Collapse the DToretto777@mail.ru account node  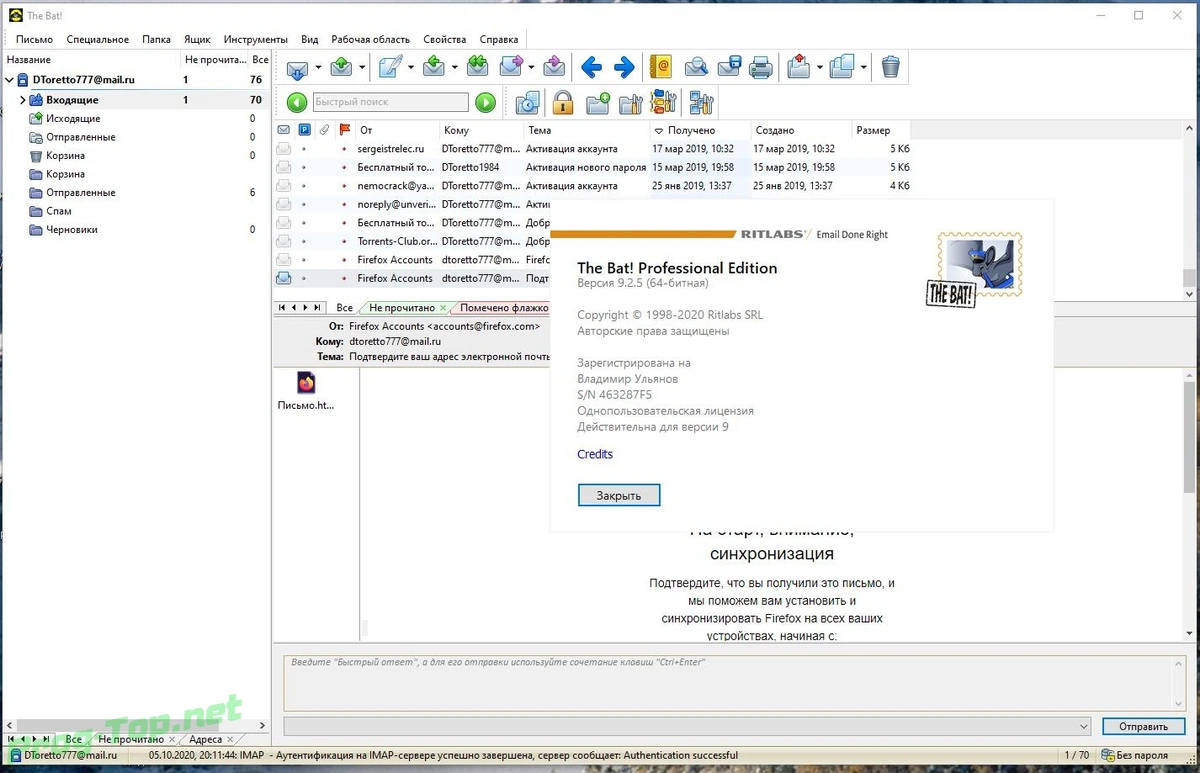pyautogui.click(x=10, y=79)
